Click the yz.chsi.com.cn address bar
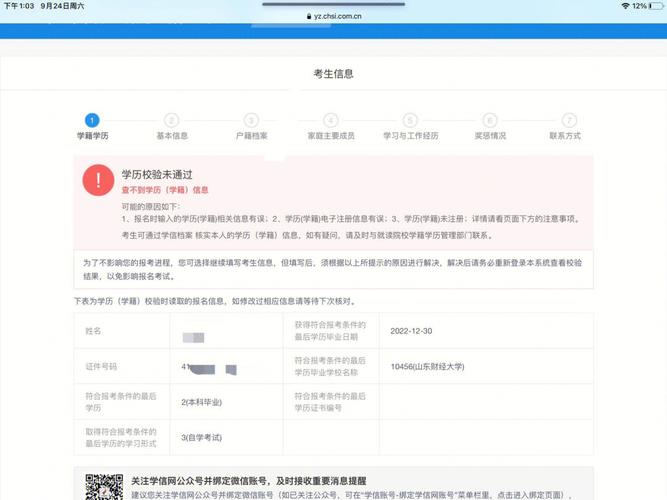Viewport: 667px width, 500px height. 334,16
